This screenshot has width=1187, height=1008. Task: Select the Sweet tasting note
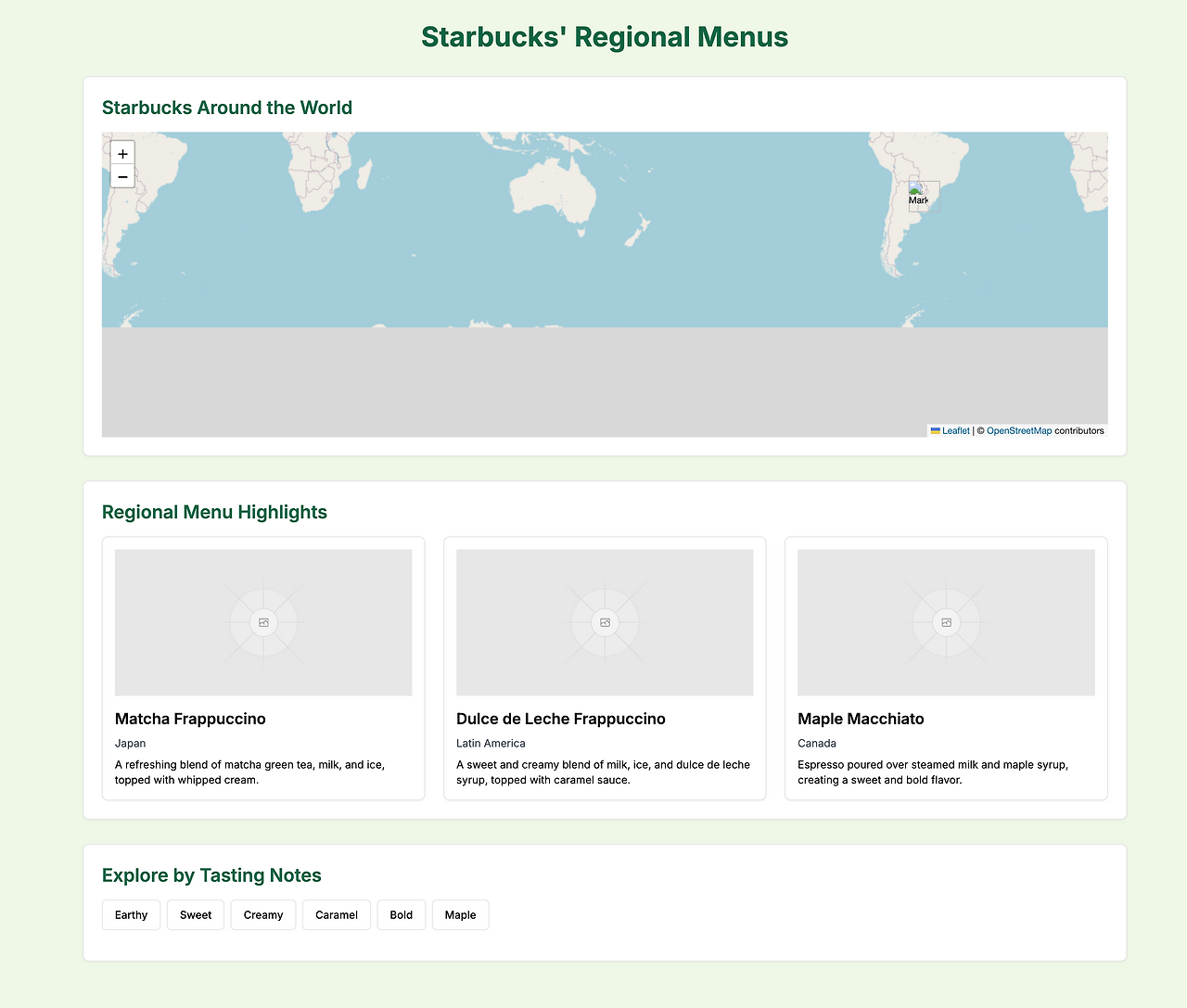[x=196, y=915]
